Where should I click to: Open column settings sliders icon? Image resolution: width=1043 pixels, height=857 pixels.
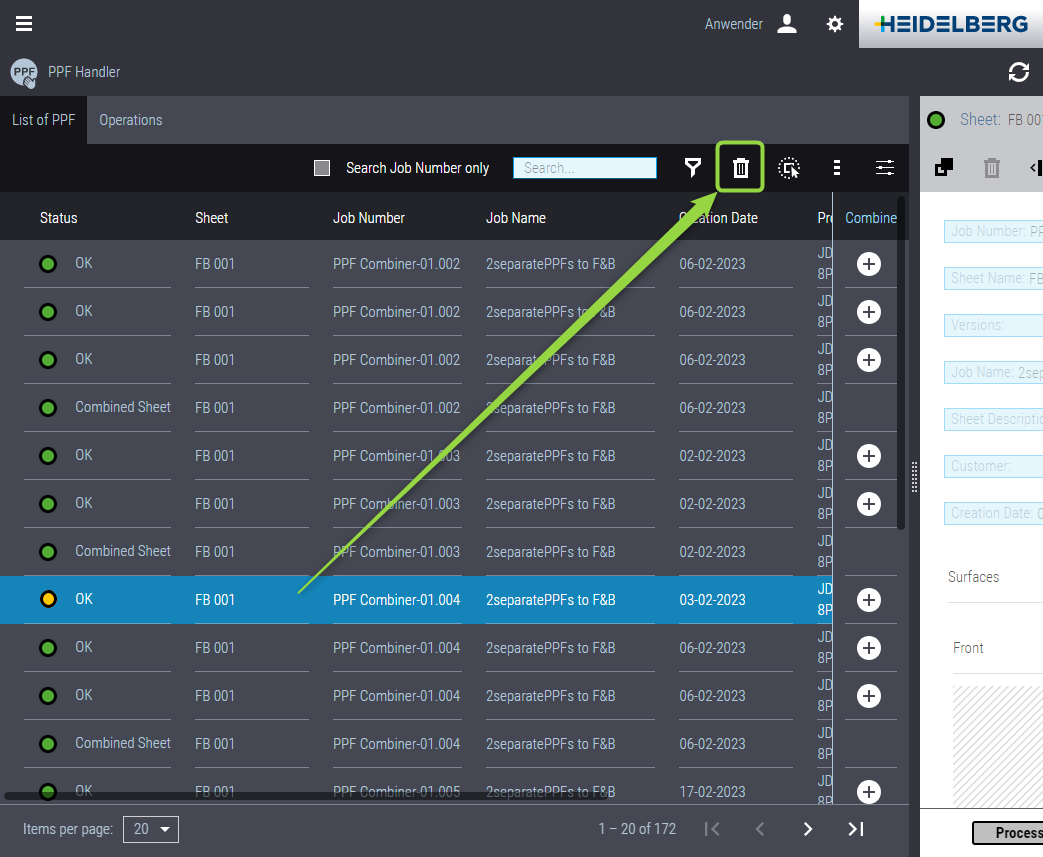click(x=885, y=168)
